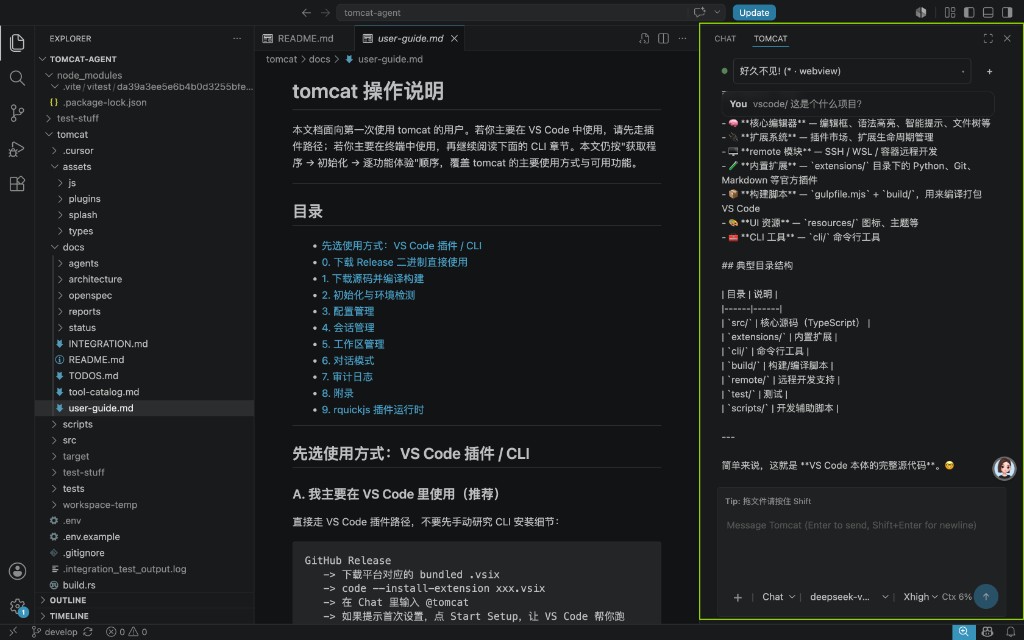Click plus attach icon in message box
Screen dimensions: 1024x640
coord(737,597)
